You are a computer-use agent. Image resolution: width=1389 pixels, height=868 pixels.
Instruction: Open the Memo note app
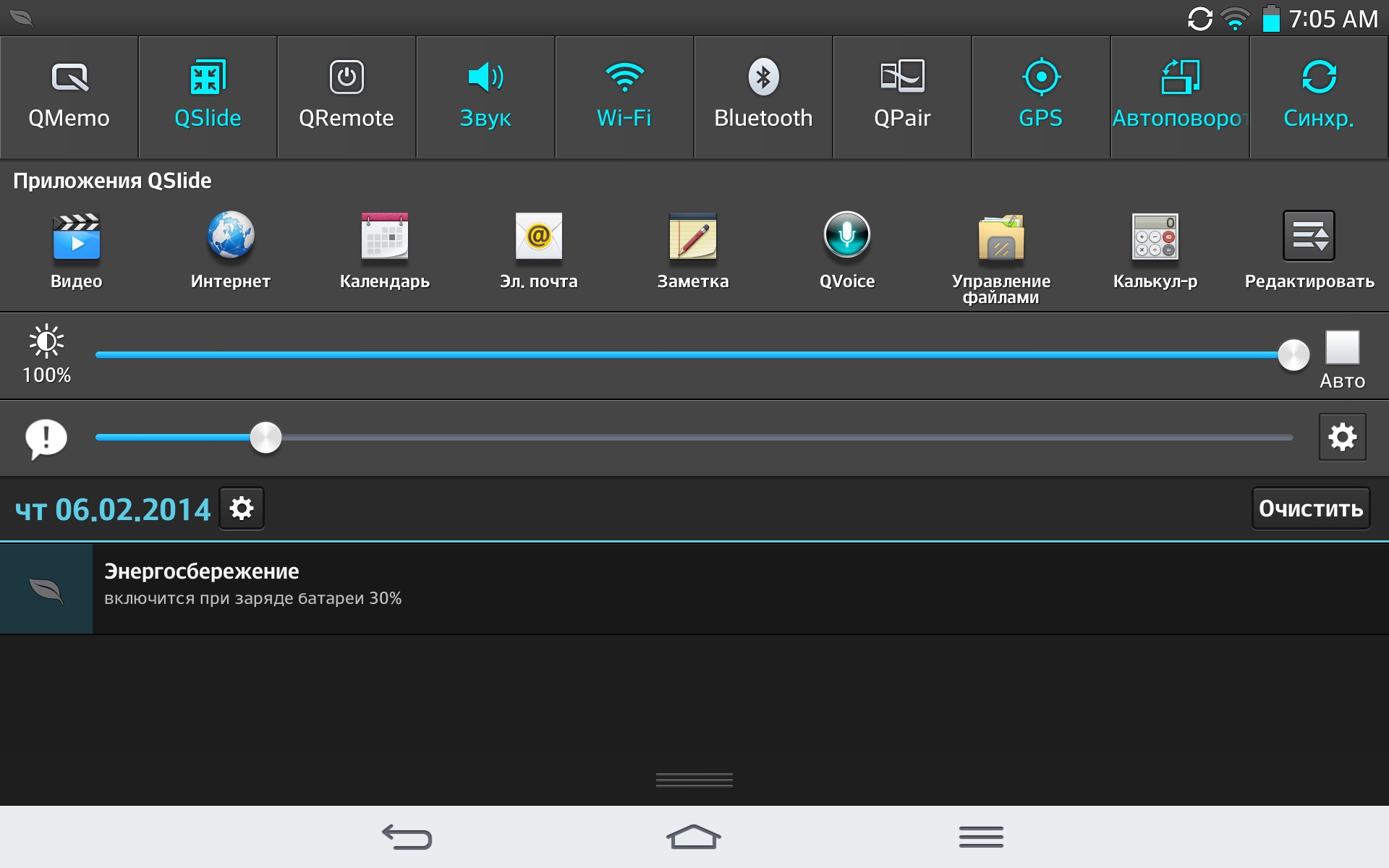tap(692, 237)
